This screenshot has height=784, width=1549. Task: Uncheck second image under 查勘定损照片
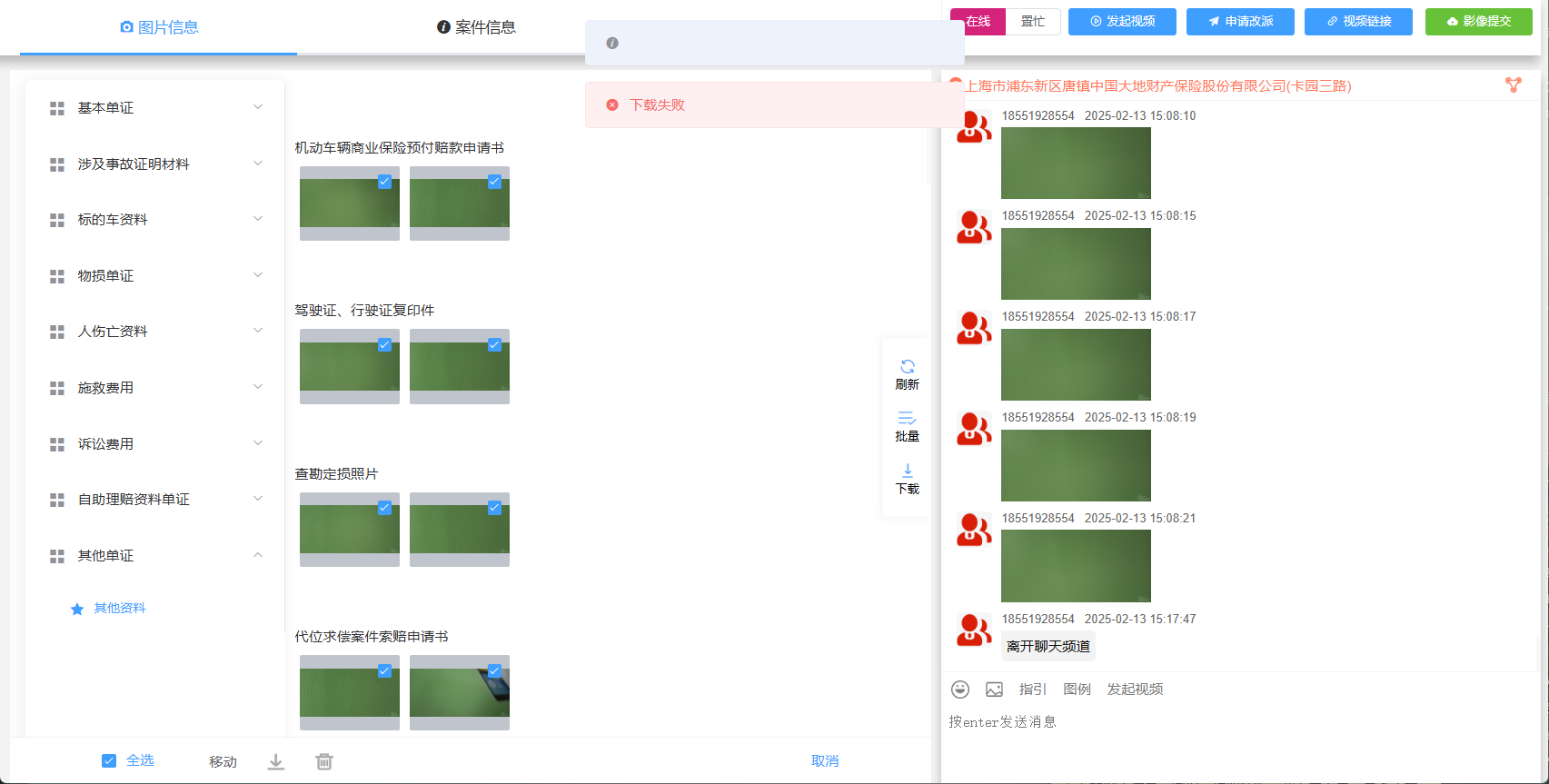[x=494, y=508]
